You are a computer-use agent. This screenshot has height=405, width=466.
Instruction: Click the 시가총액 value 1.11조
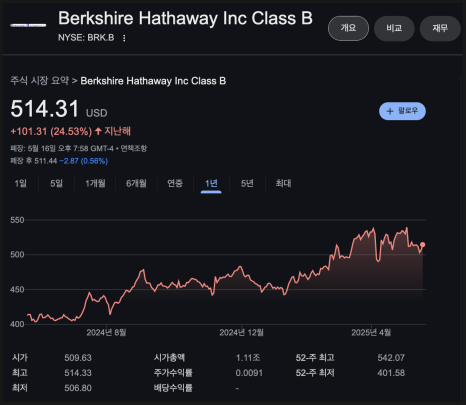[x=248, y=358]
